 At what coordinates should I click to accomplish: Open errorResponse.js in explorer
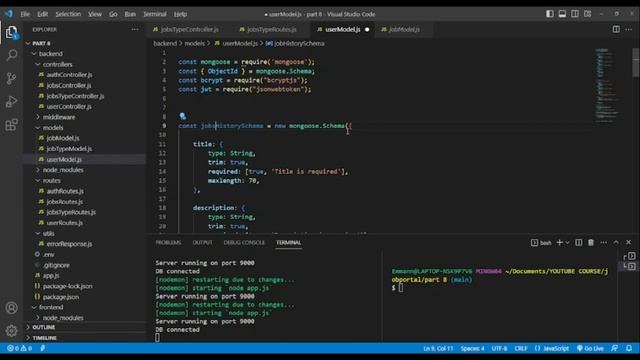(69, 244)
